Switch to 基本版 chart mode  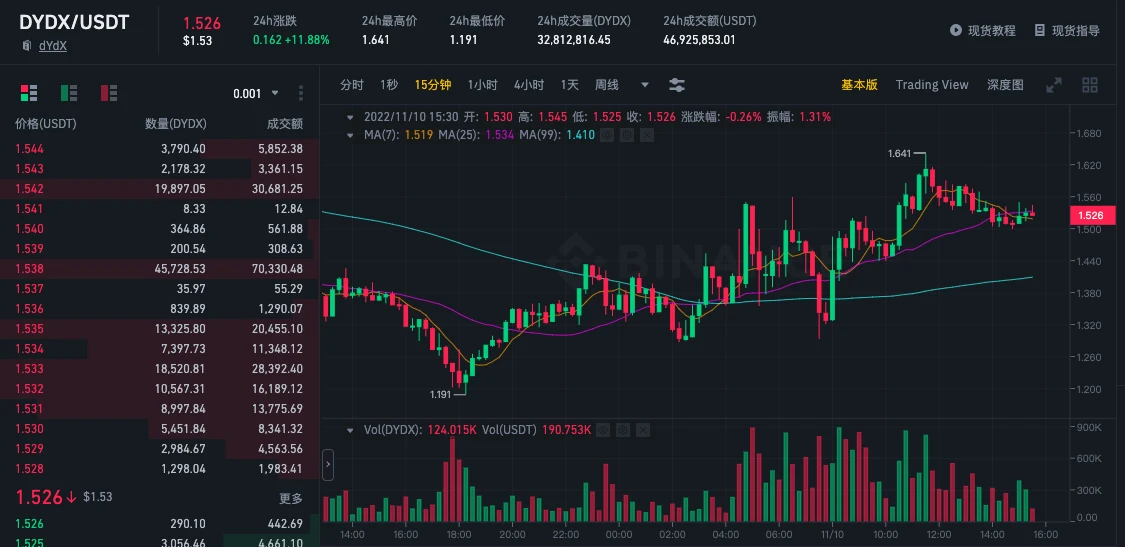pos(860,85)
